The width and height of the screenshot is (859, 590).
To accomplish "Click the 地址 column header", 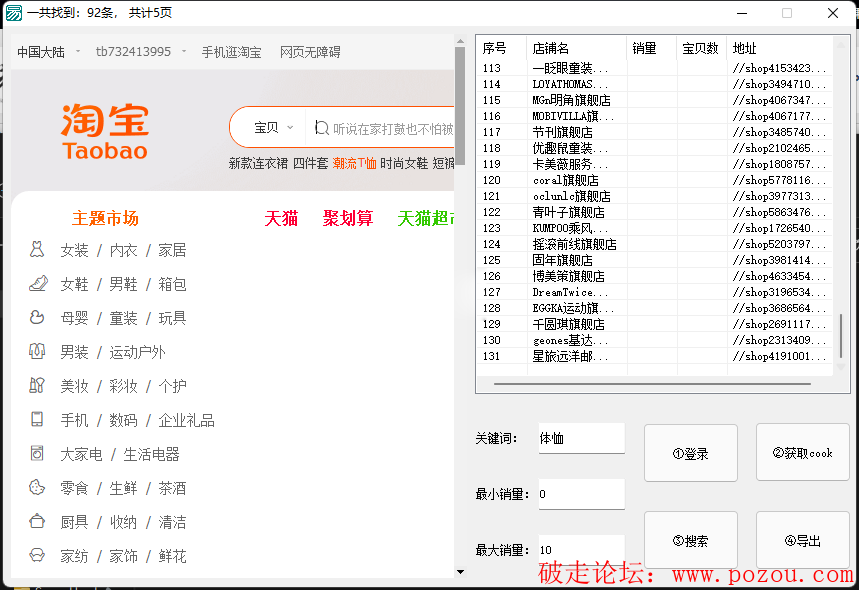I will pos(780,48).
